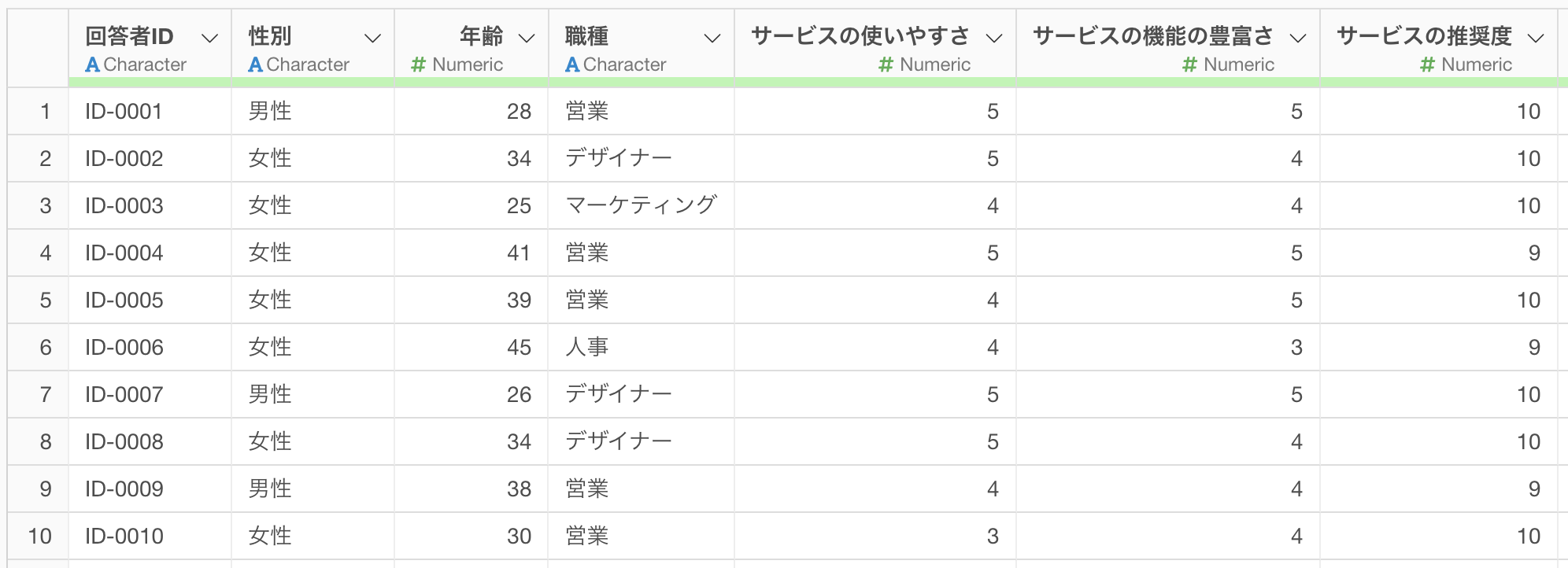Open the サービスの機能の豊富さ column chevron
This screenshot has height=568, width=1568.
(1298, 38)
